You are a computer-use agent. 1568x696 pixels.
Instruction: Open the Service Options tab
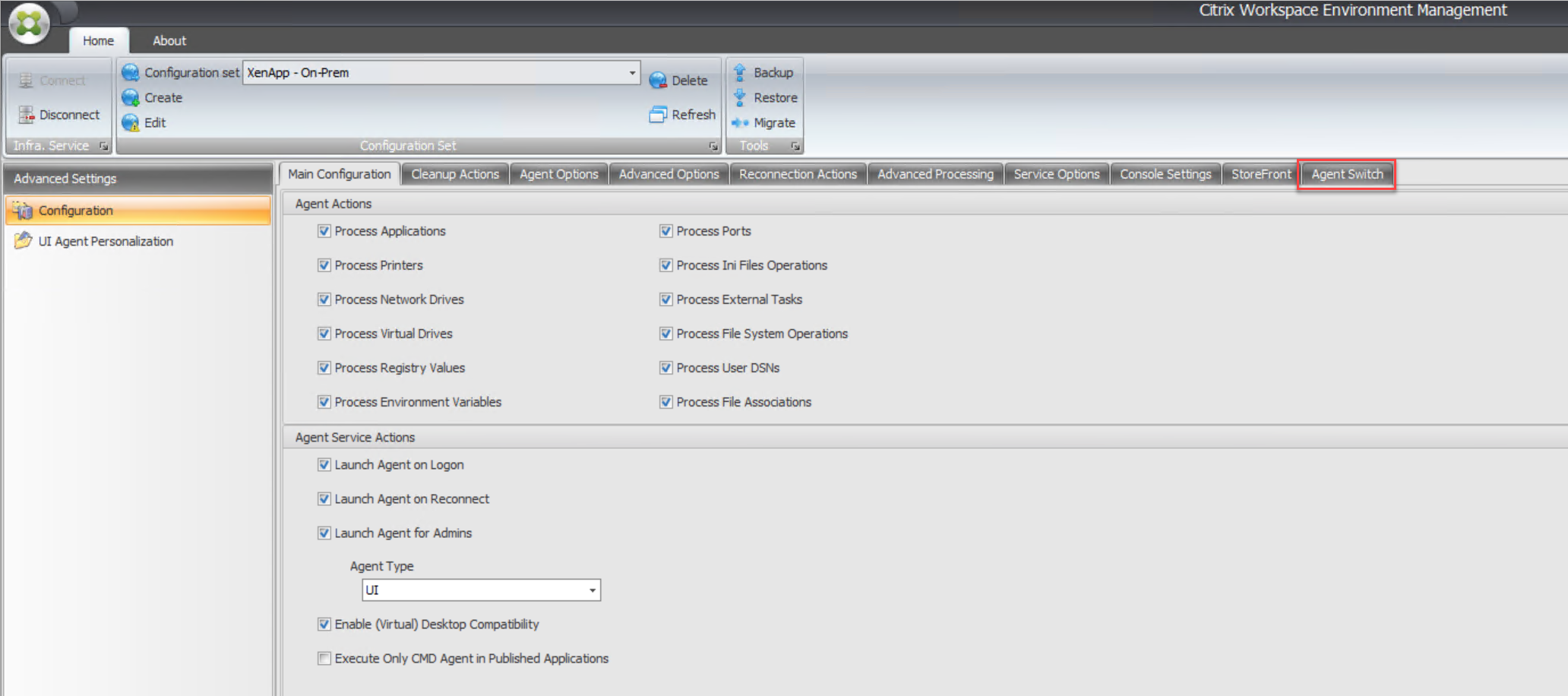click(1057, 174)
